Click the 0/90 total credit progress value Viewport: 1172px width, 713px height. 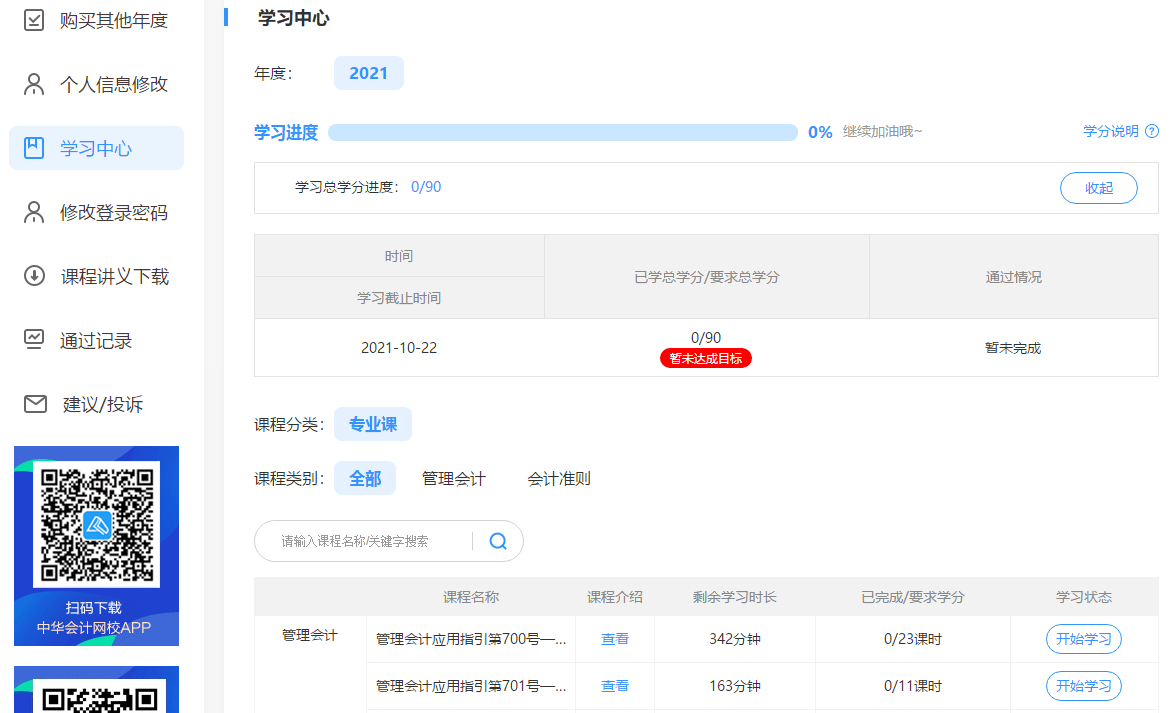426,187
